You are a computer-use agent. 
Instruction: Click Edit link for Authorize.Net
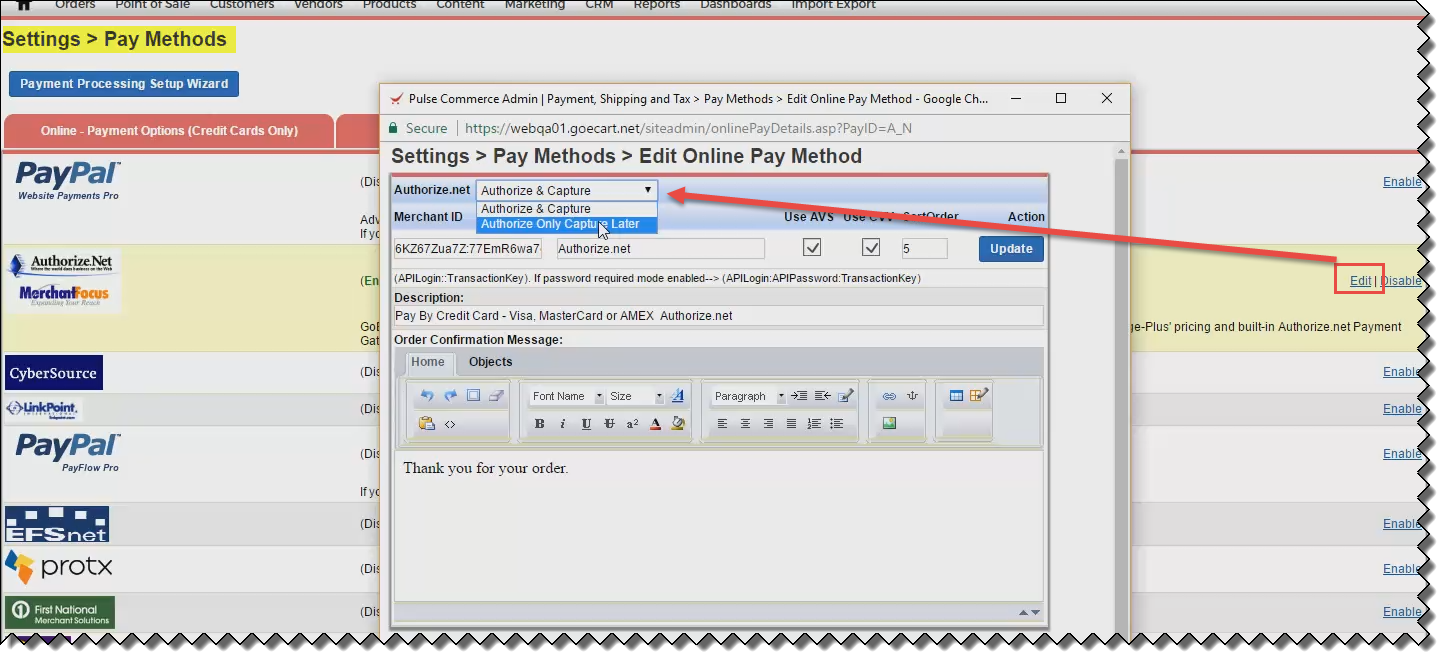pyautogui.click(x=1360, y=281)
